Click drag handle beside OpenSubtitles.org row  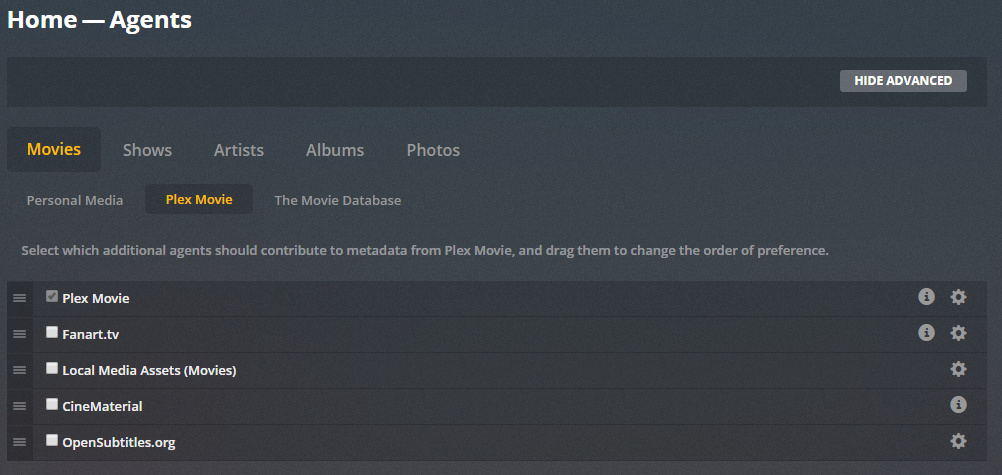point(20,442)
